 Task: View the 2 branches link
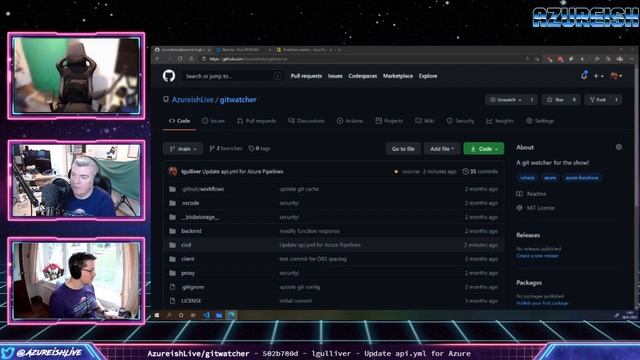point(226,149)
